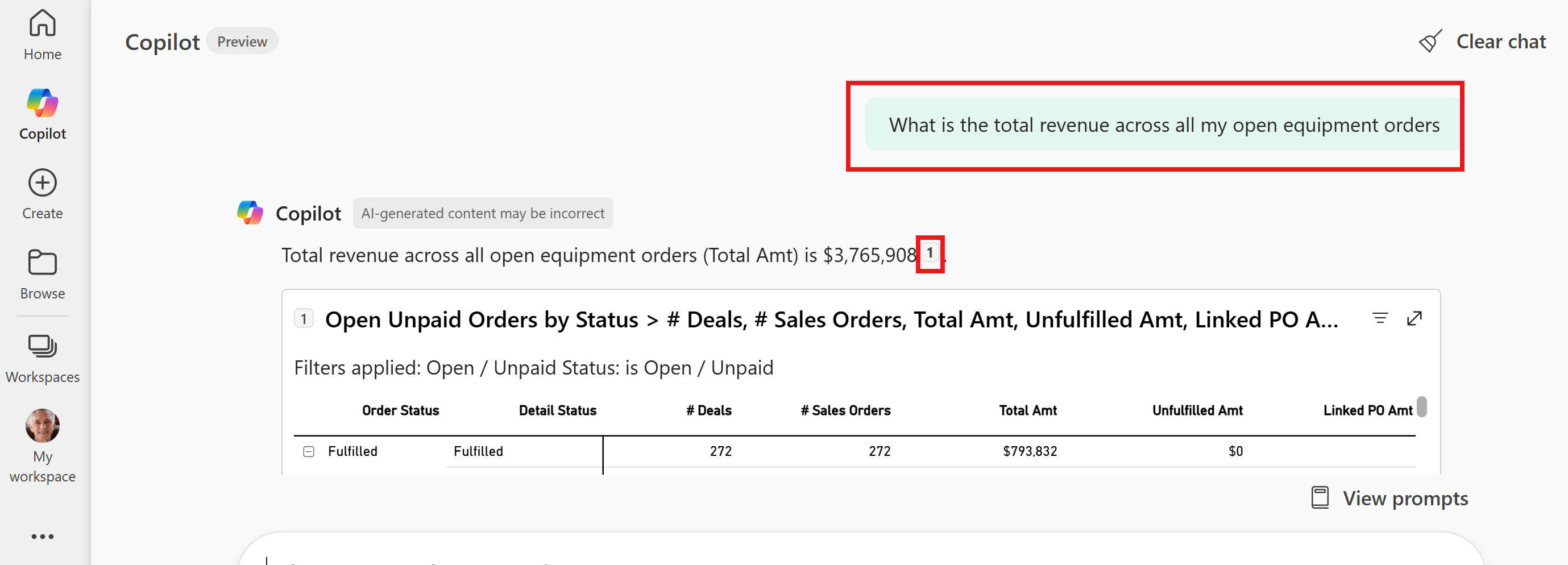Show filters applied to the visual

pos(1380,318)
